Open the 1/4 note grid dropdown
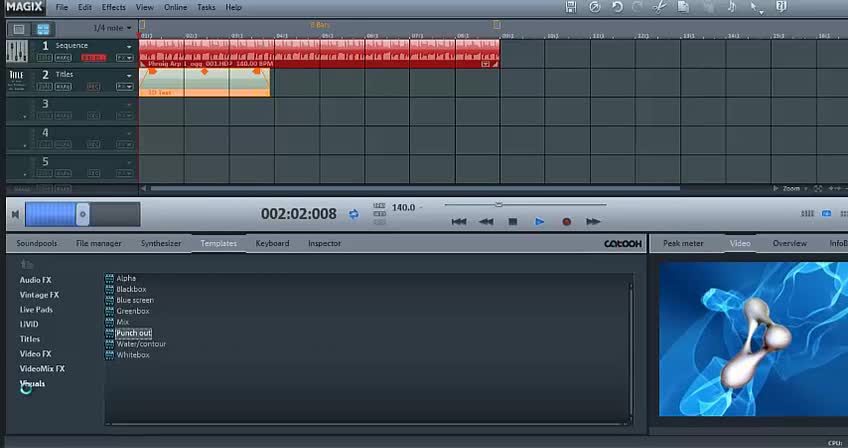Image resolution: width=848 pixels, height=448 pixels. click(112, 28)
